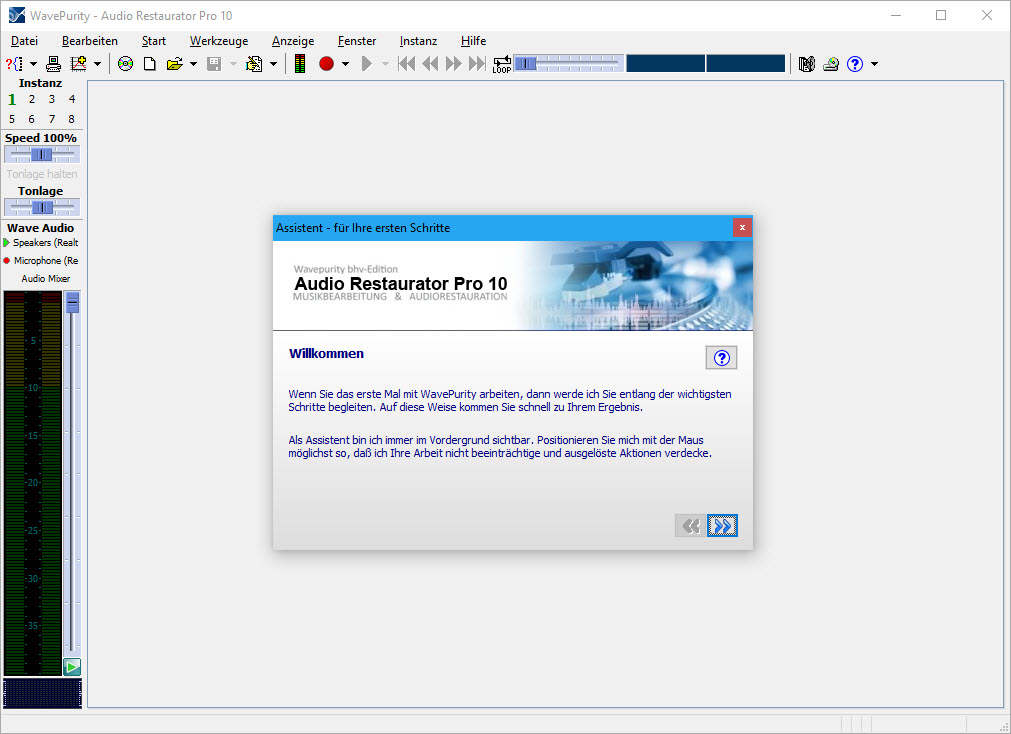
Task: Open the dropdown beside the hand-and-document icon
Action: click(273, 64)
